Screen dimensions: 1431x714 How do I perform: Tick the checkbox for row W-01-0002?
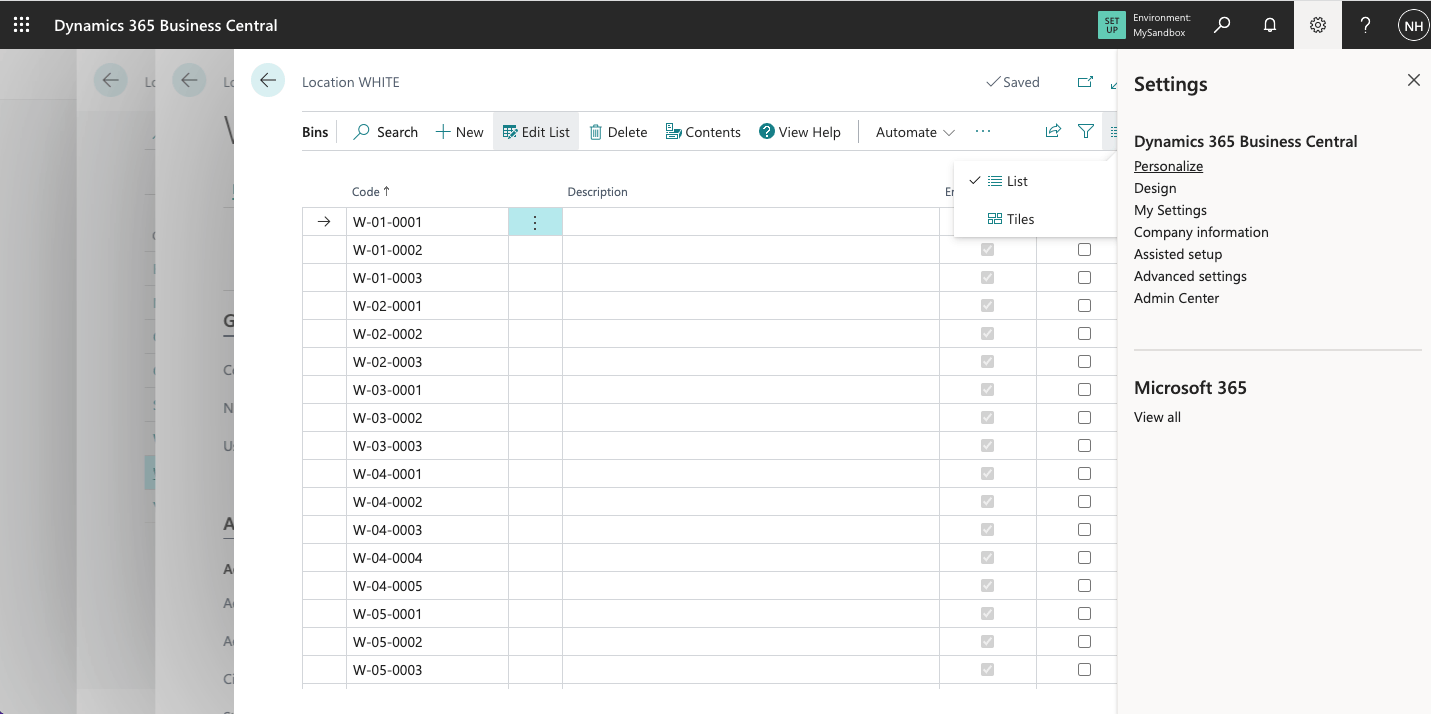point(1084,250)
